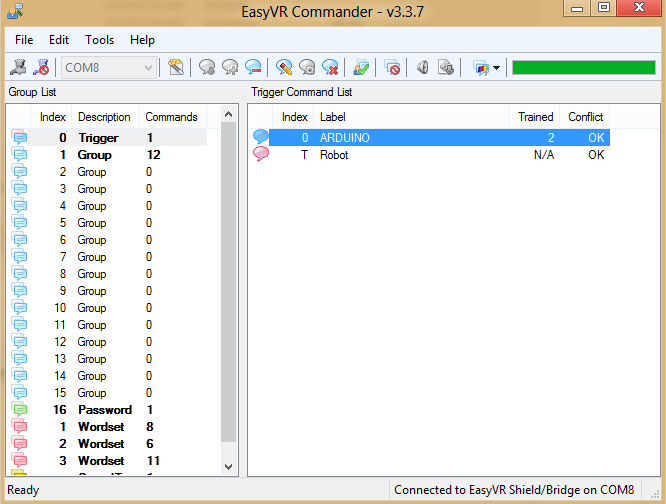The image size is (666, 504).
Task: Click the green progress bar in toolbar
Action: [584, 68]
